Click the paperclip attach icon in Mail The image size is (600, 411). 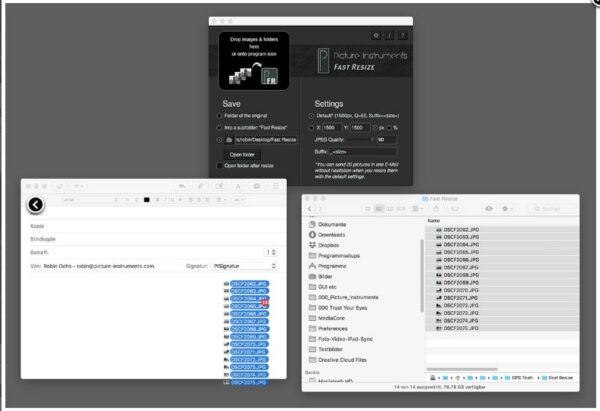tap(200, 186)
